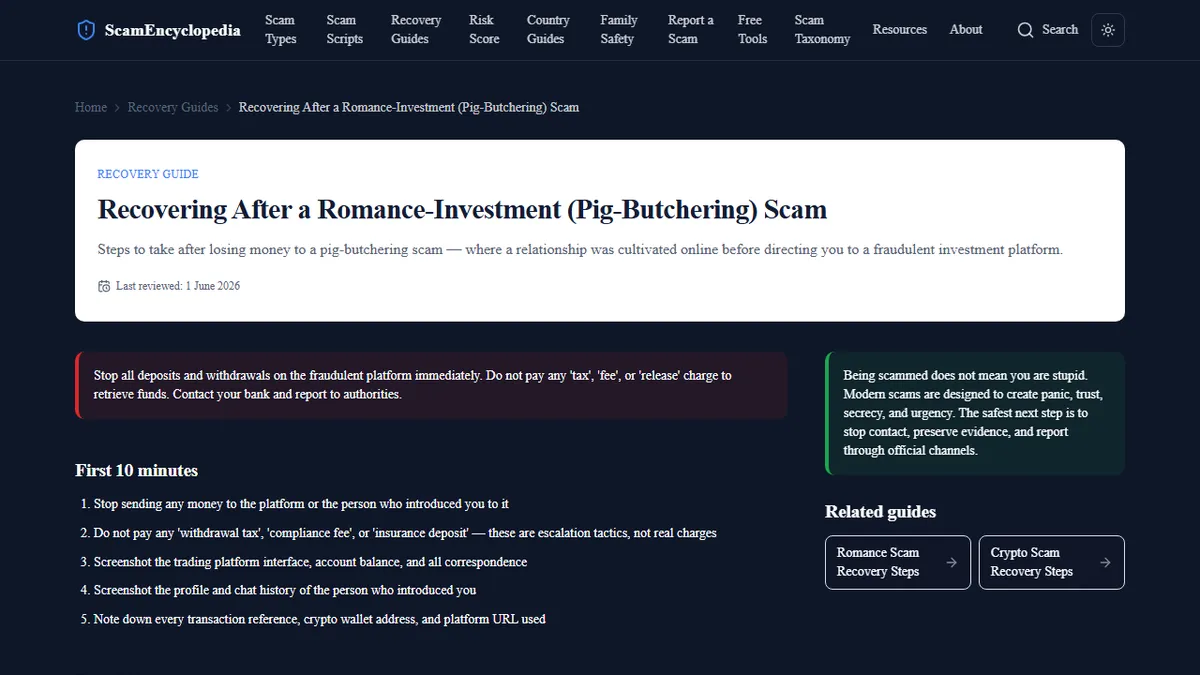Image resolution: width=1200 pixels, height=675 pixels.
Task: Click step 3 'Screenshot the trading platform interface'
Action: click(x=310, y=562)
